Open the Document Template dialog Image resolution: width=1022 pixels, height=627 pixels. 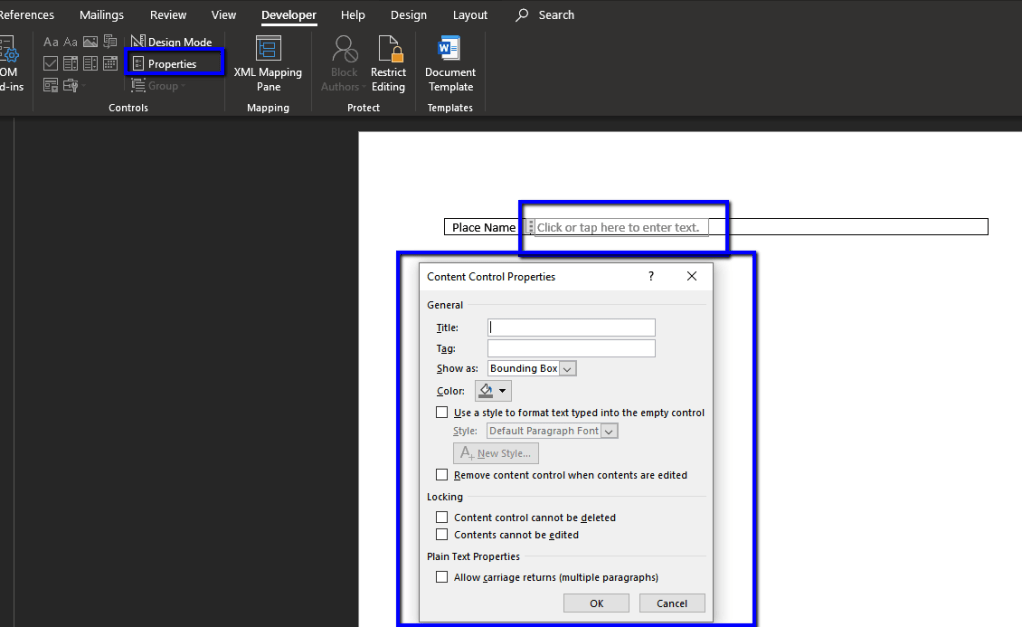450,50
